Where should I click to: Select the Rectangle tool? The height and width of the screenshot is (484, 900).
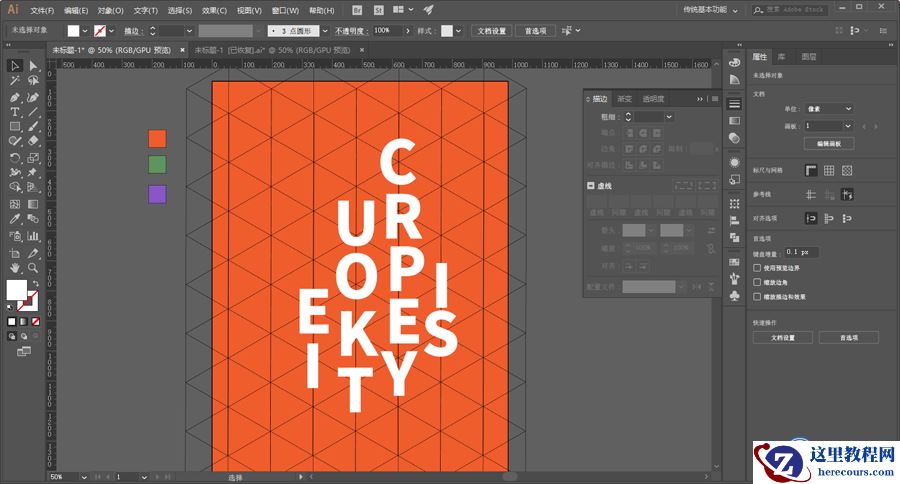(x=15, y=127)
